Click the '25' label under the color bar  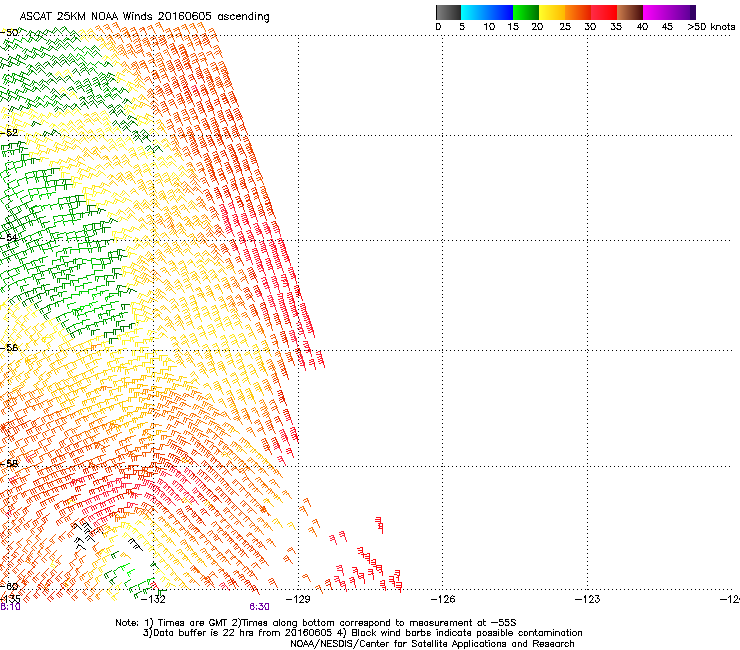pyautogui.click(x=565, y=27)
